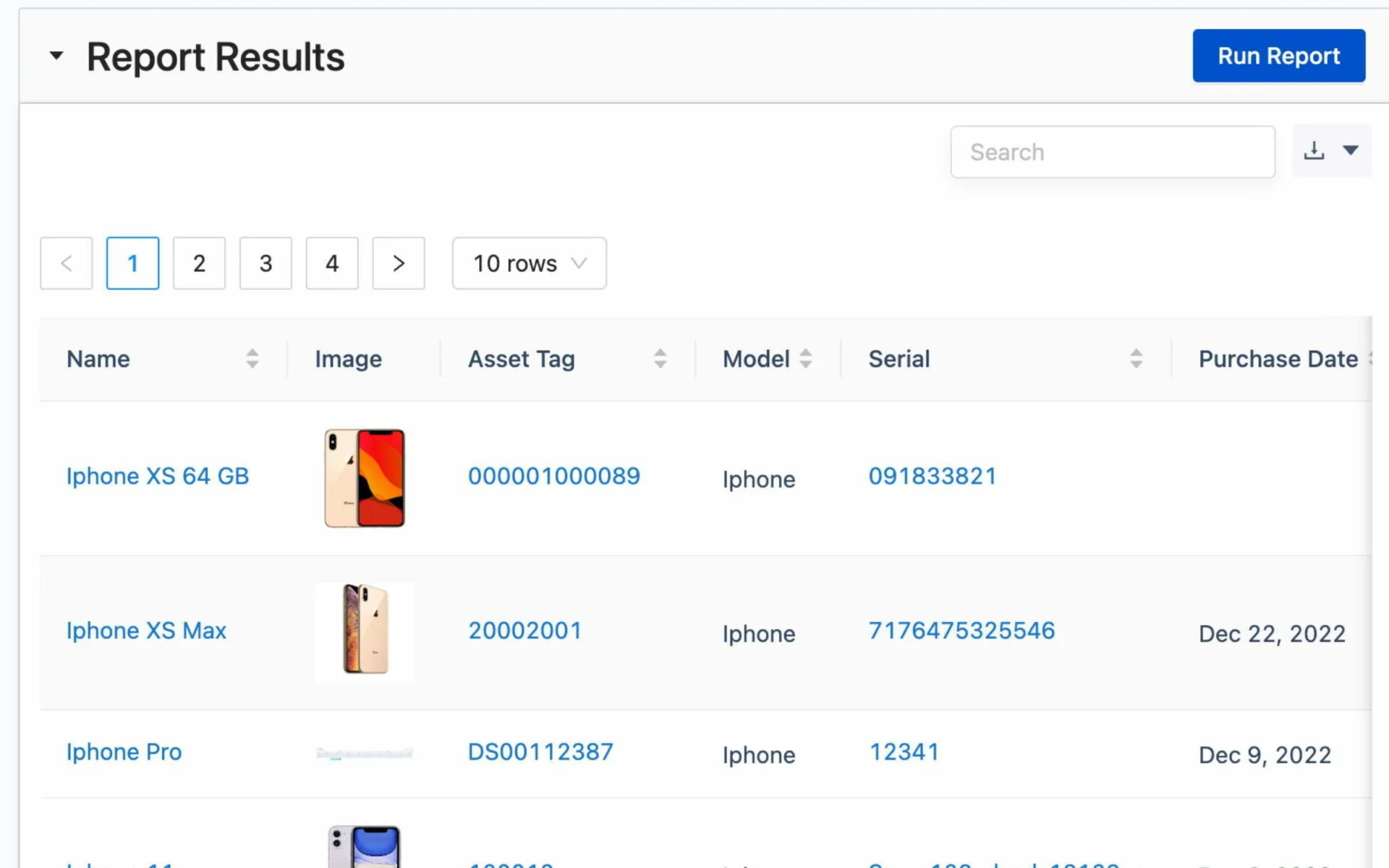1389x868 pixels.
Task: Click the Asset Tag column header
Action: pos(522,359)
